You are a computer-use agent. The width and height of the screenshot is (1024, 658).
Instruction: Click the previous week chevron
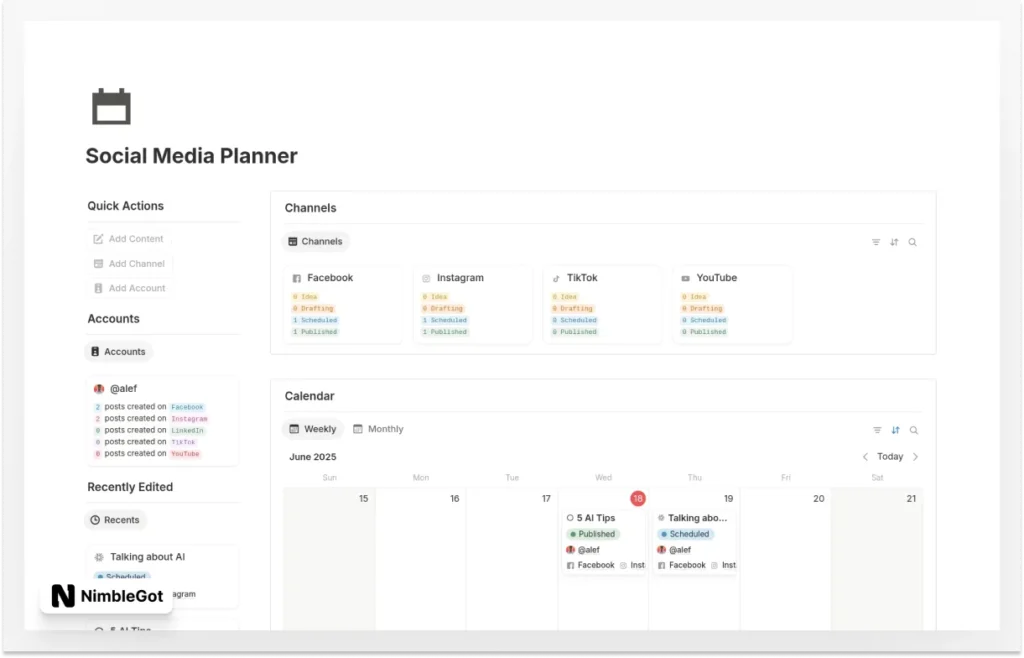[866, 456]
